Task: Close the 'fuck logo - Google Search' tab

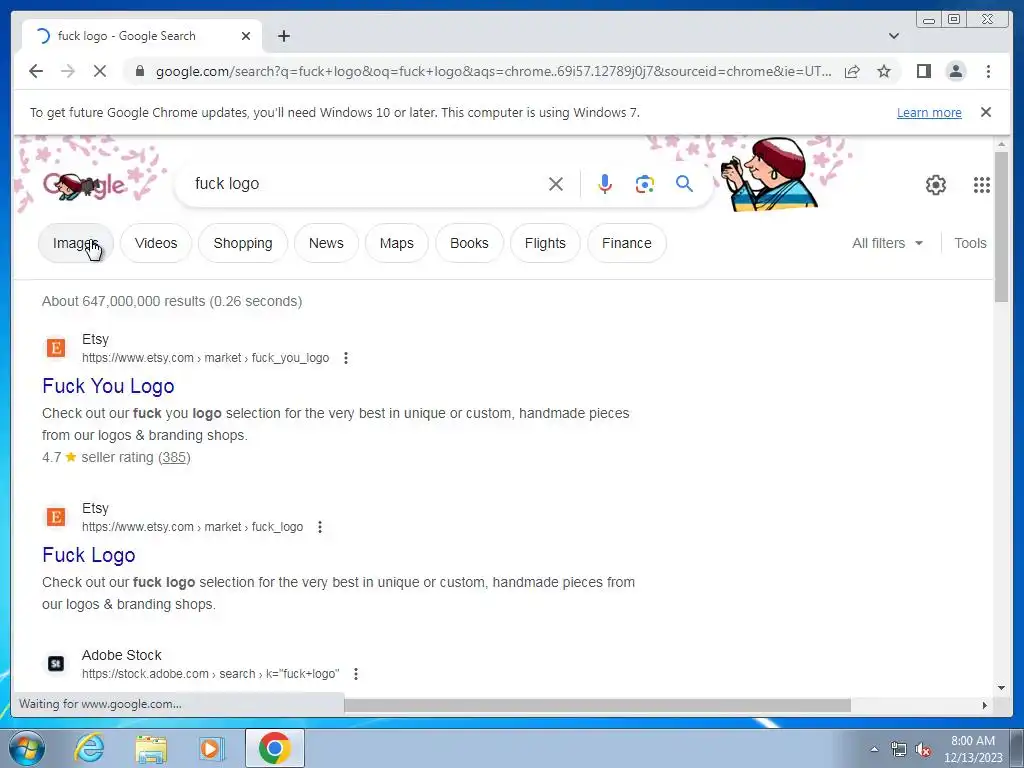Action: pyautogui.click(x=246, y=36)
